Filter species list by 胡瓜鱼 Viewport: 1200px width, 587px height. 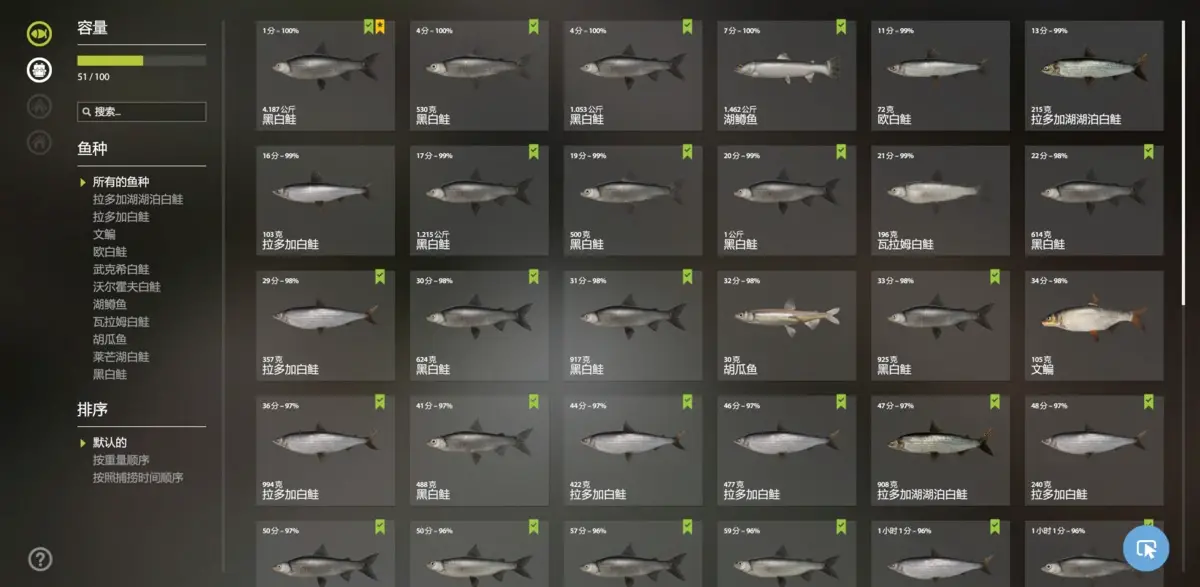[x=109, y=339]
